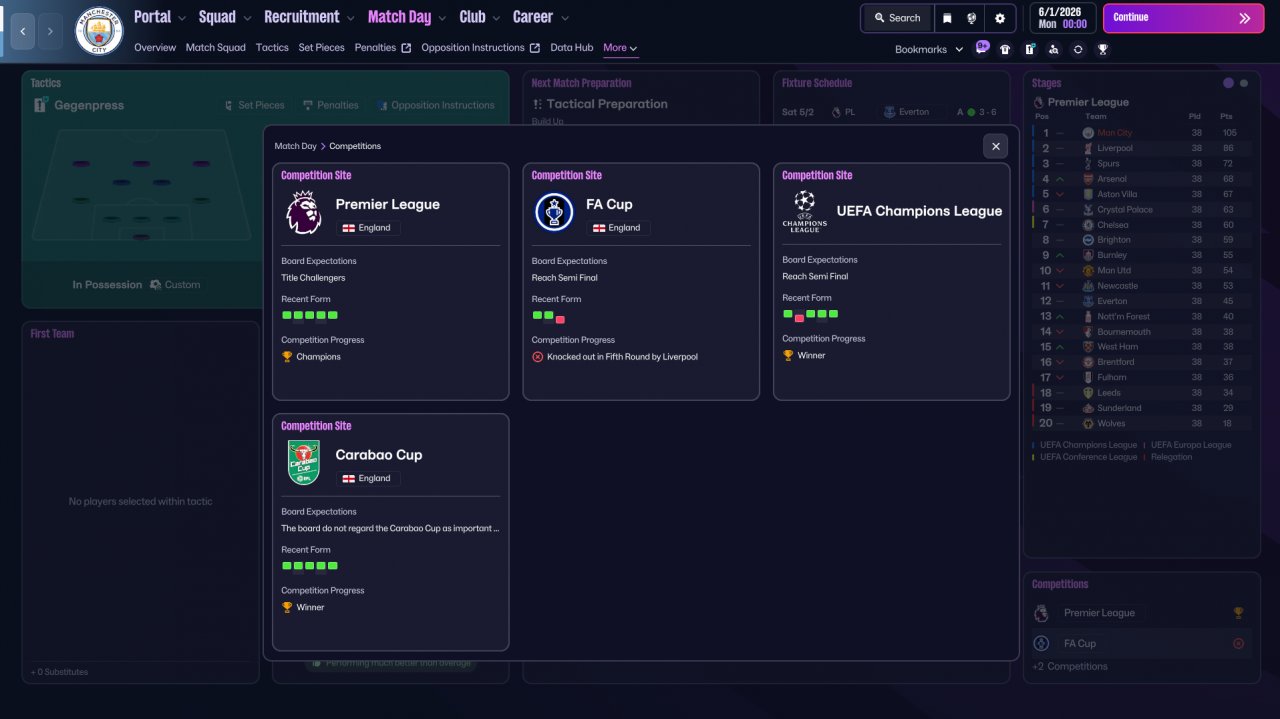Image resolution: width=1280 pixels, height=719 pixels.
Task: Click Opposition Instructions button in Tactics panel
Action: point(435,105)
